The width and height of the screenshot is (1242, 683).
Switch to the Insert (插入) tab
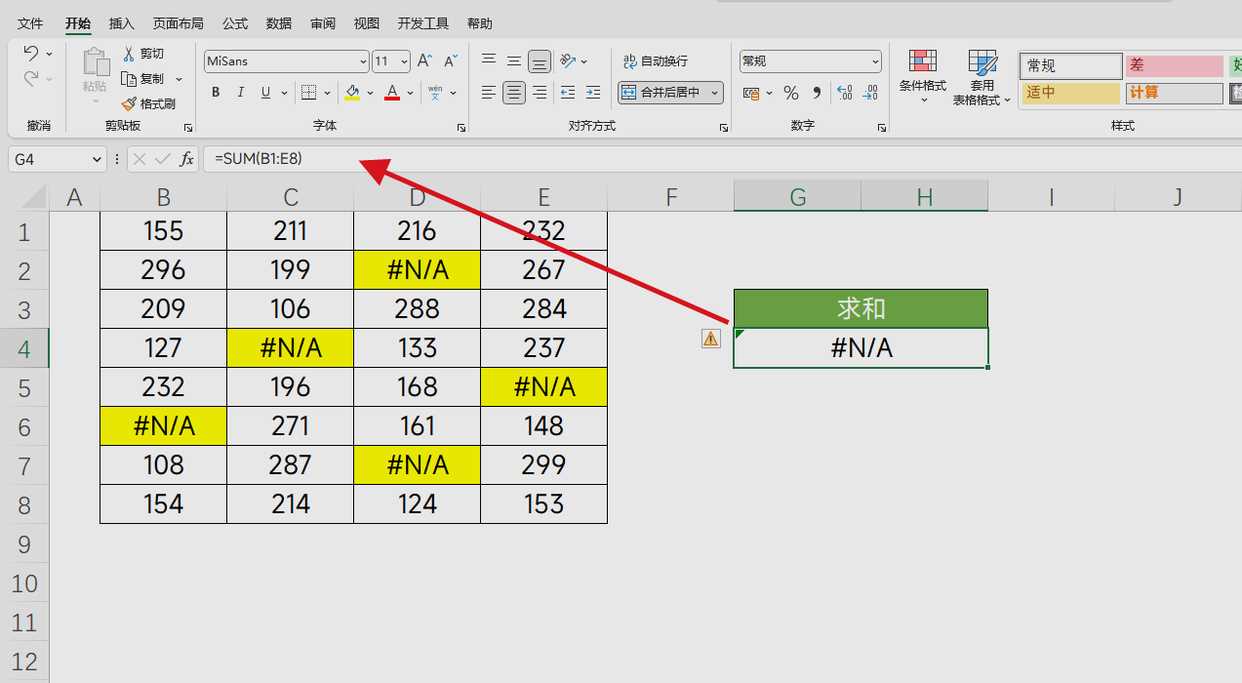121,23
